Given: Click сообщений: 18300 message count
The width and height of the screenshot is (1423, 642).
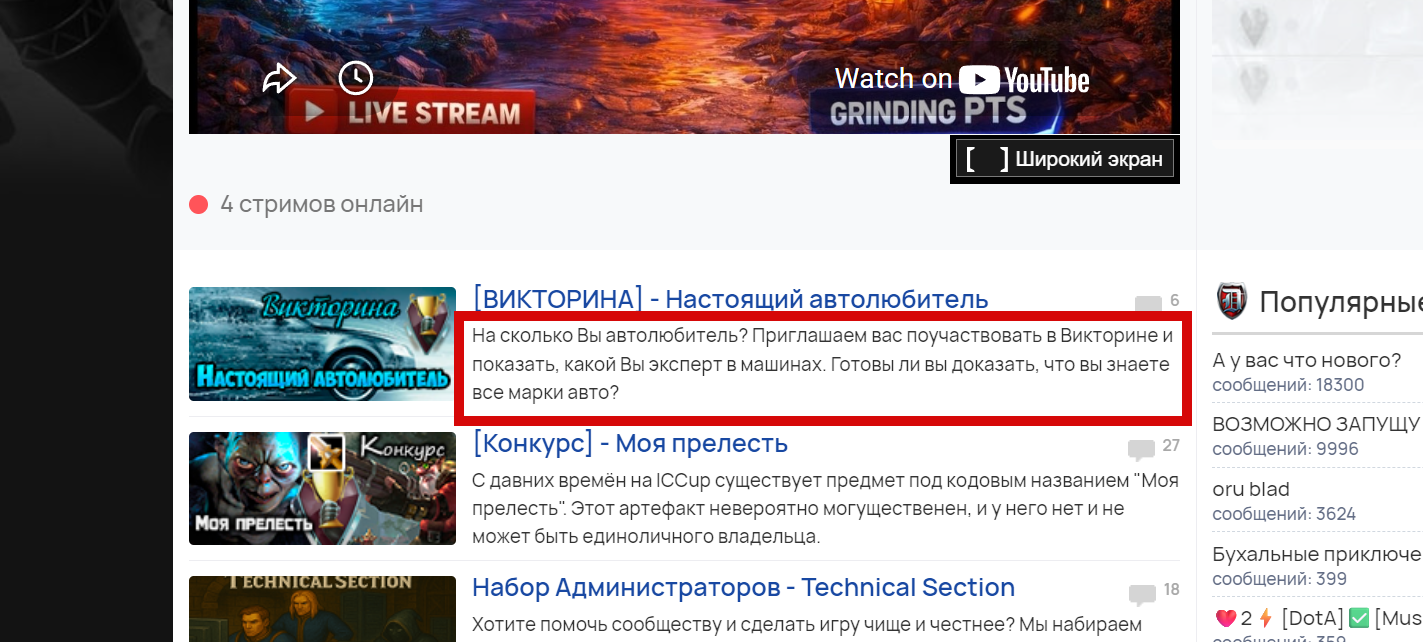Looking at the screenshot, I should [x=1288, y=385].
